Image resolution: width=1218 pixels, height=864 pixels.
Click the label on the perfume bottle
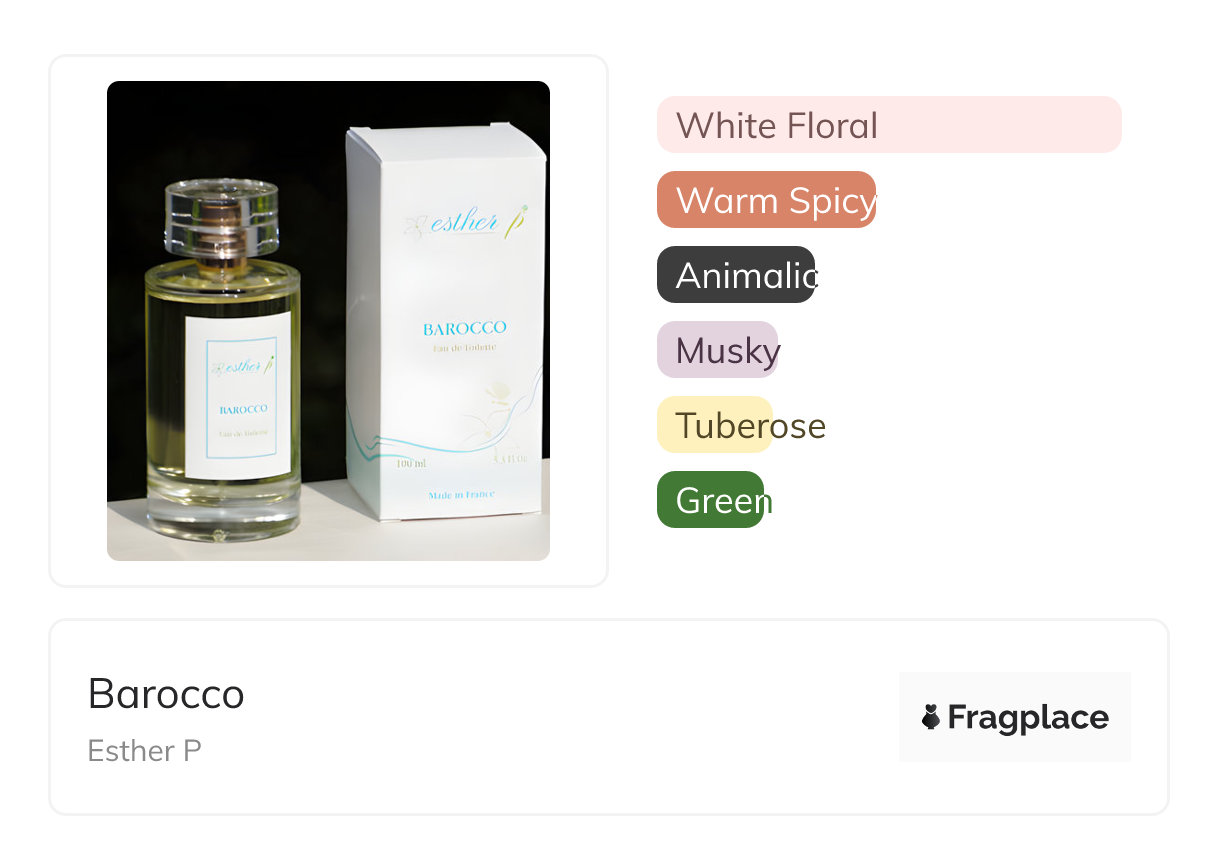coord(239,397)
